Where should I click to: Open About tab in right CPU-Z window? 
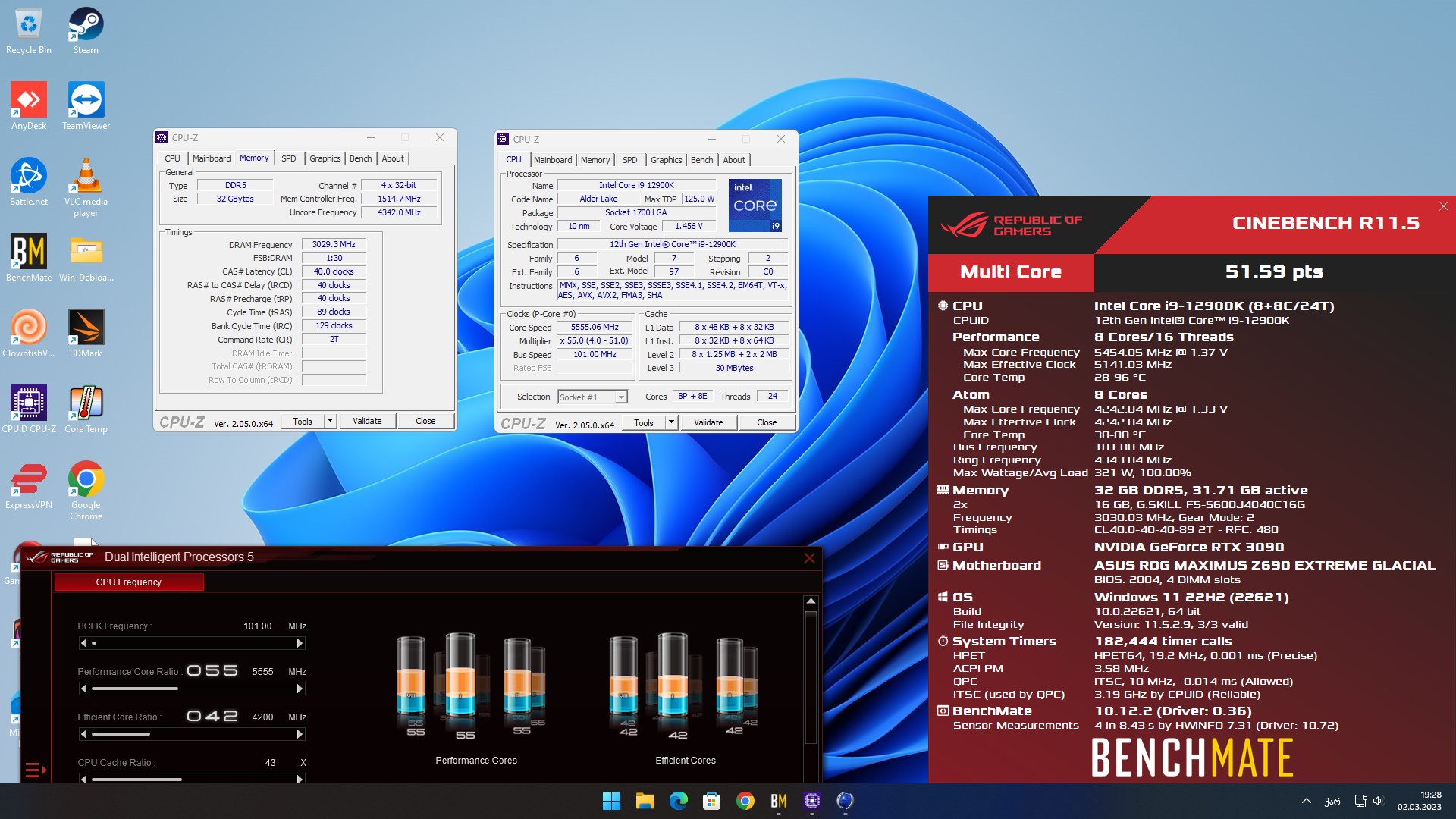tap(734, 160)
